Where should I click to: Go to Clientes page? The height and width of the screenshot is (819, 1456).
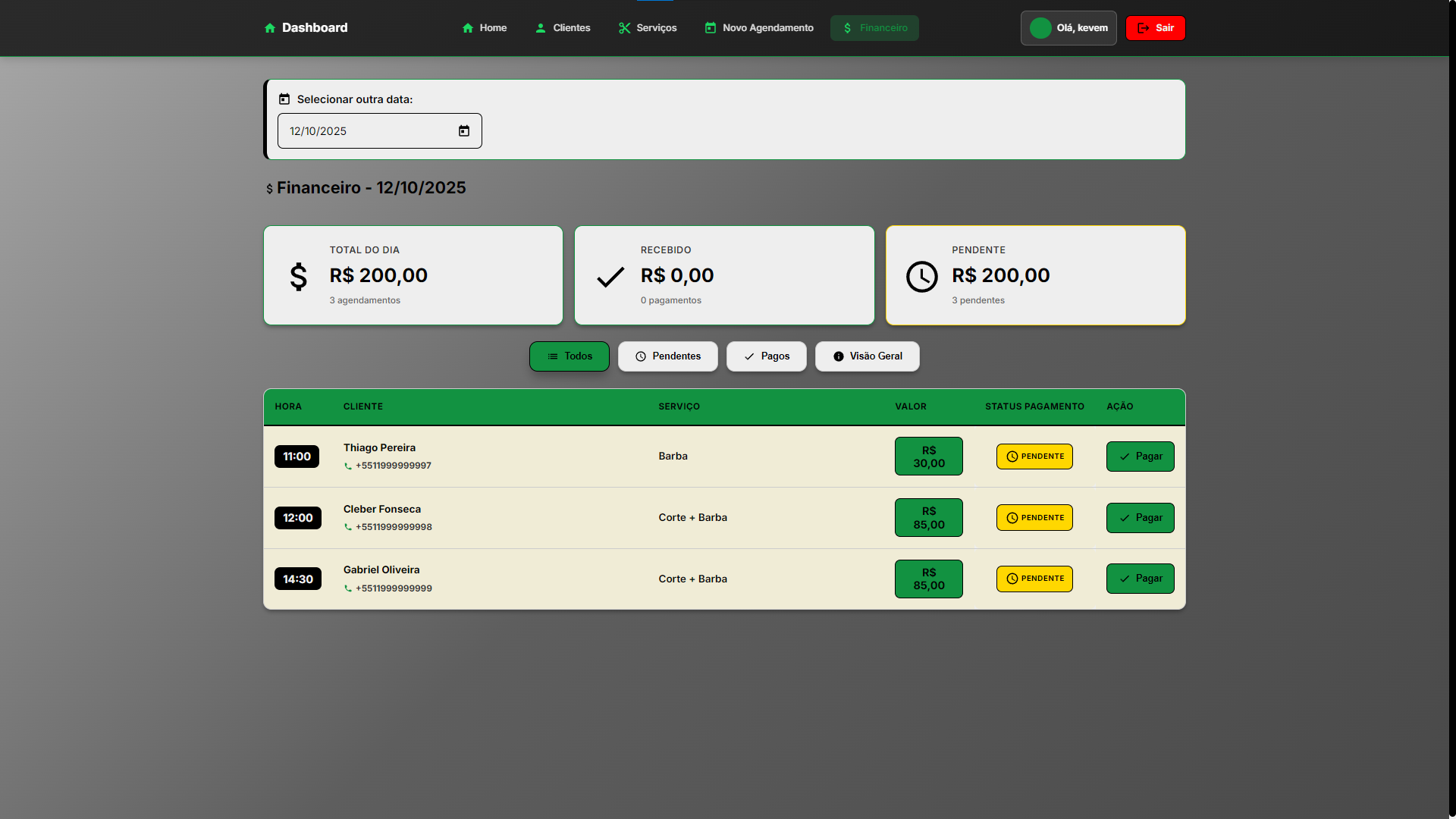pyautogui.click(x=563, y=28)
